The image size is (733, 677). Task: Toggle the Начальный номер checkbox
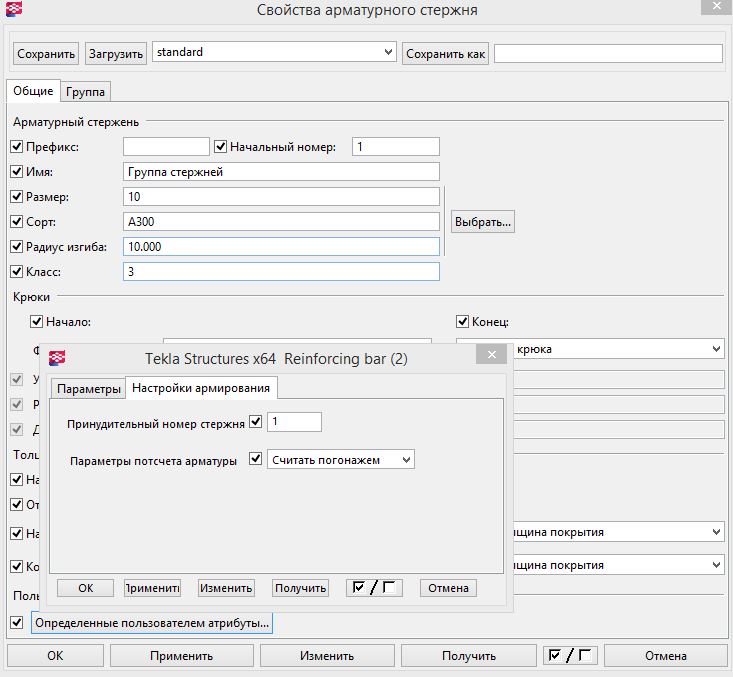tap(221, 147)
